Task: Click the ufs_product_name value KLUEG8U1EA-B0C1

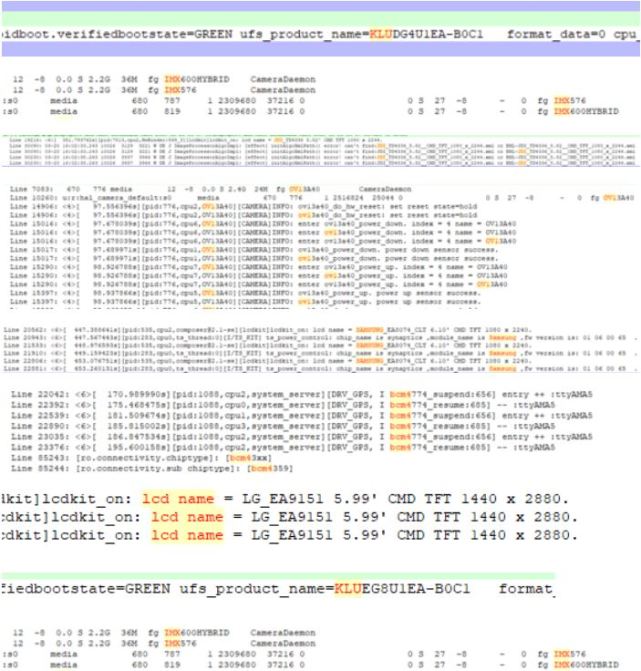Action: pyautogui.click(x=402, y=589)
